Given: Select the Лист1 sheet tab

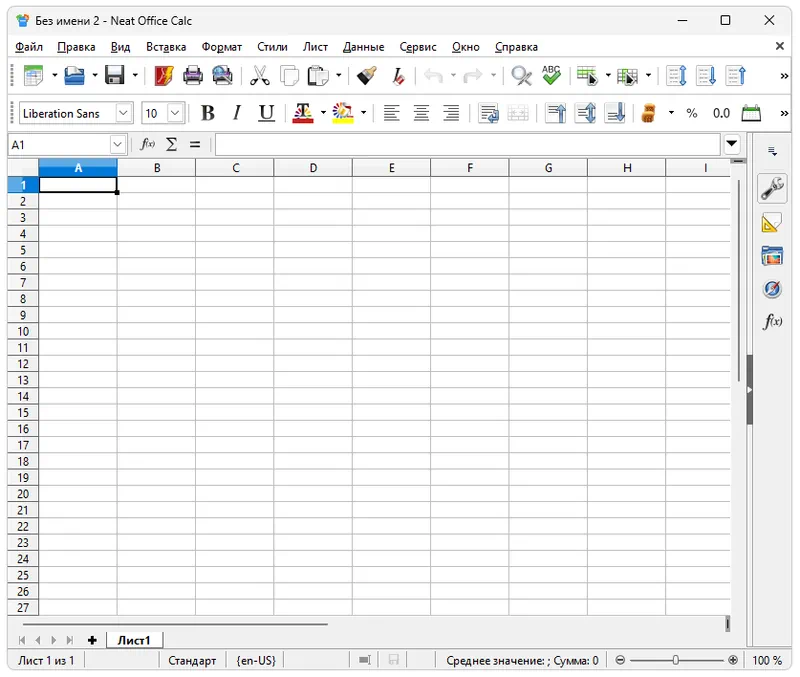Looking at the screenshot, I should tap(134, 640).
